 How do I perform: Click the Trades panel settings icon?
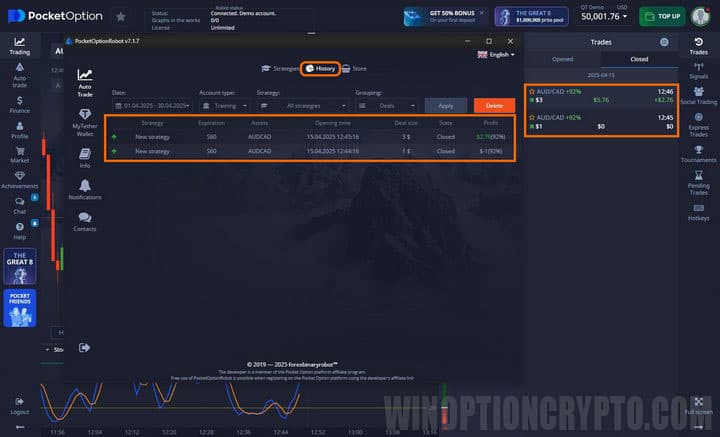pyautogui.click(x=664, y=42)
